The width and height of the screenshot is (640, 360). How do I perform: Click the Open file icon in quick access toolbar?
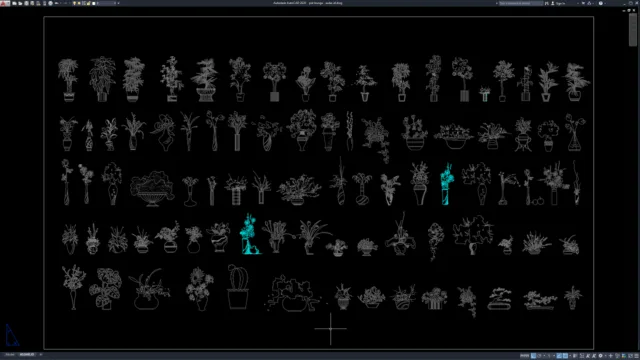click(x=20, y=3)
